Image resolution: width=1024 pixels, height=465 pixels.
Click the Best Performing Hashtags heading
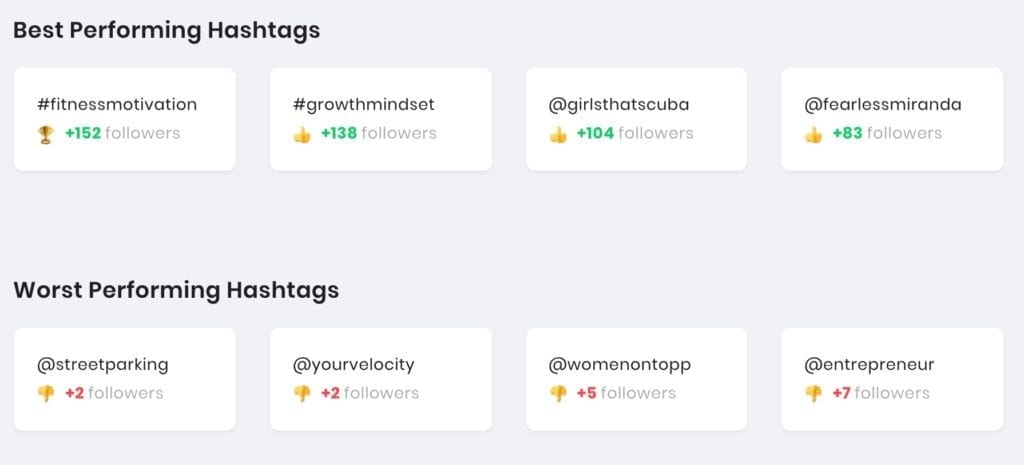tap(167, 31)
